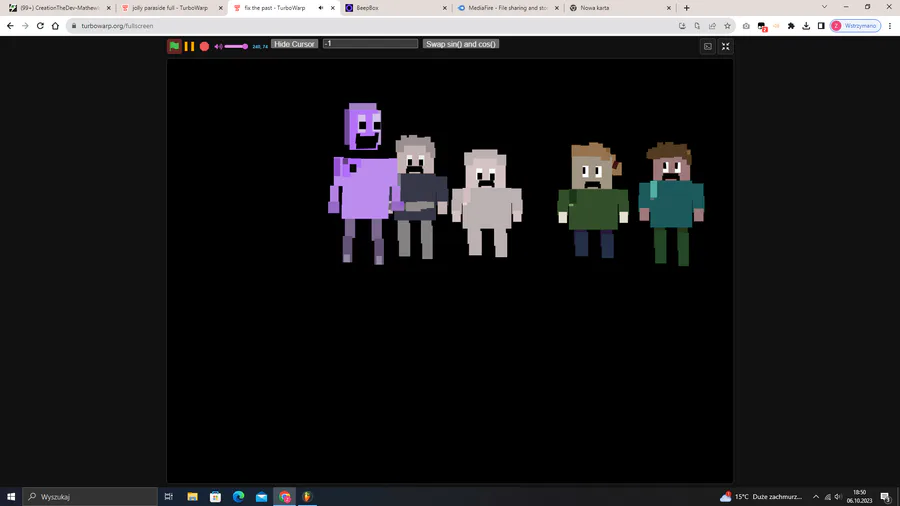The width and height of the screenshot is (900, 506).
Task: Close the jolly paraside tab
Action: 220,8
